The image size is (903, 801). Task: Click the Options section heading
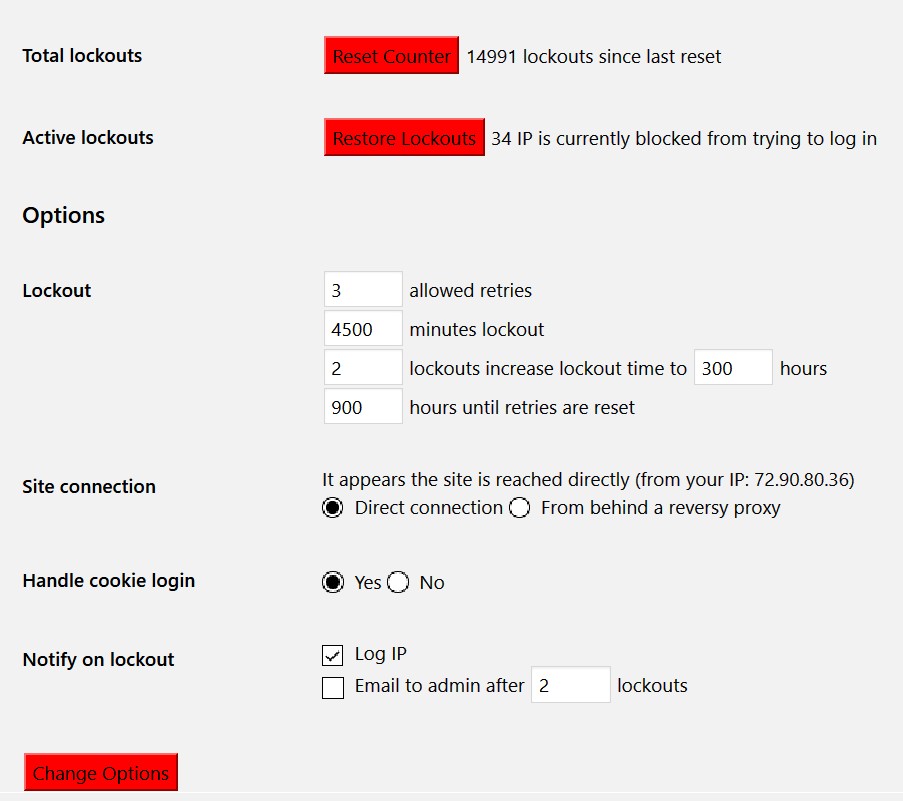(x=64, y=216)
